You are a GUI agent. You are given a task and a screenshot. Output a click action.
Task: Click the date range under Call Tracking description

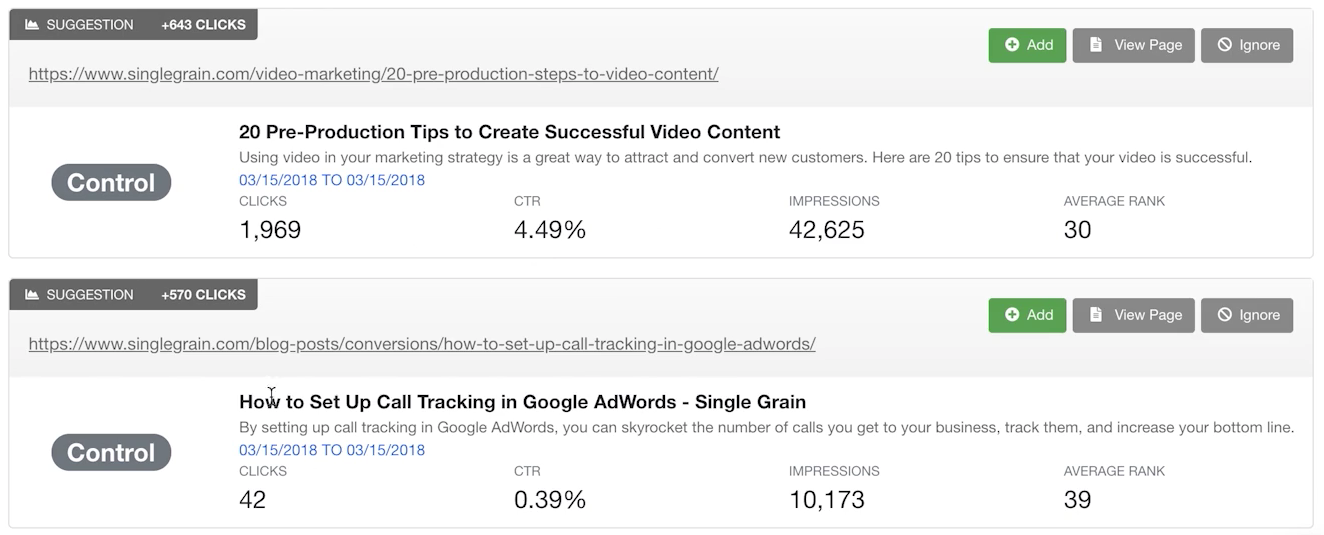tap(332, 450)
